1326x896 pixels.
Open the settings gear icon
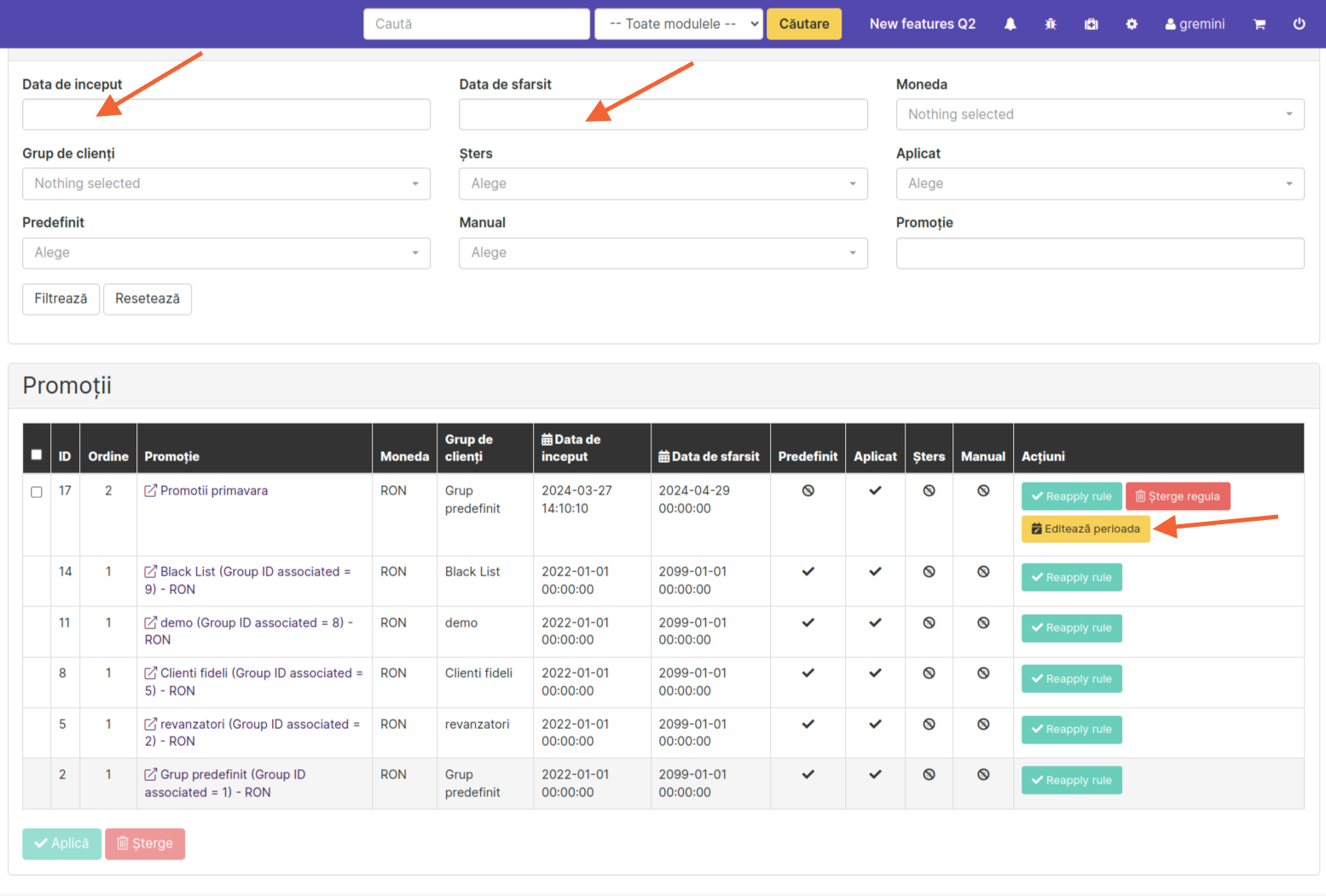[x=1132, y=24]
